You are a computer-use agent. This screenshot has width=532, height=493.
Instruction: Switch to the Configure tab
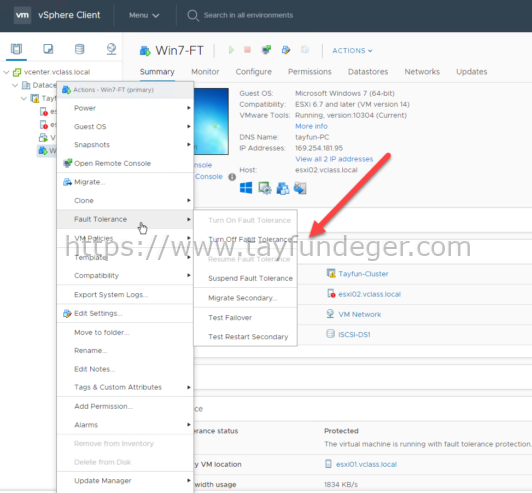(253, 72)
